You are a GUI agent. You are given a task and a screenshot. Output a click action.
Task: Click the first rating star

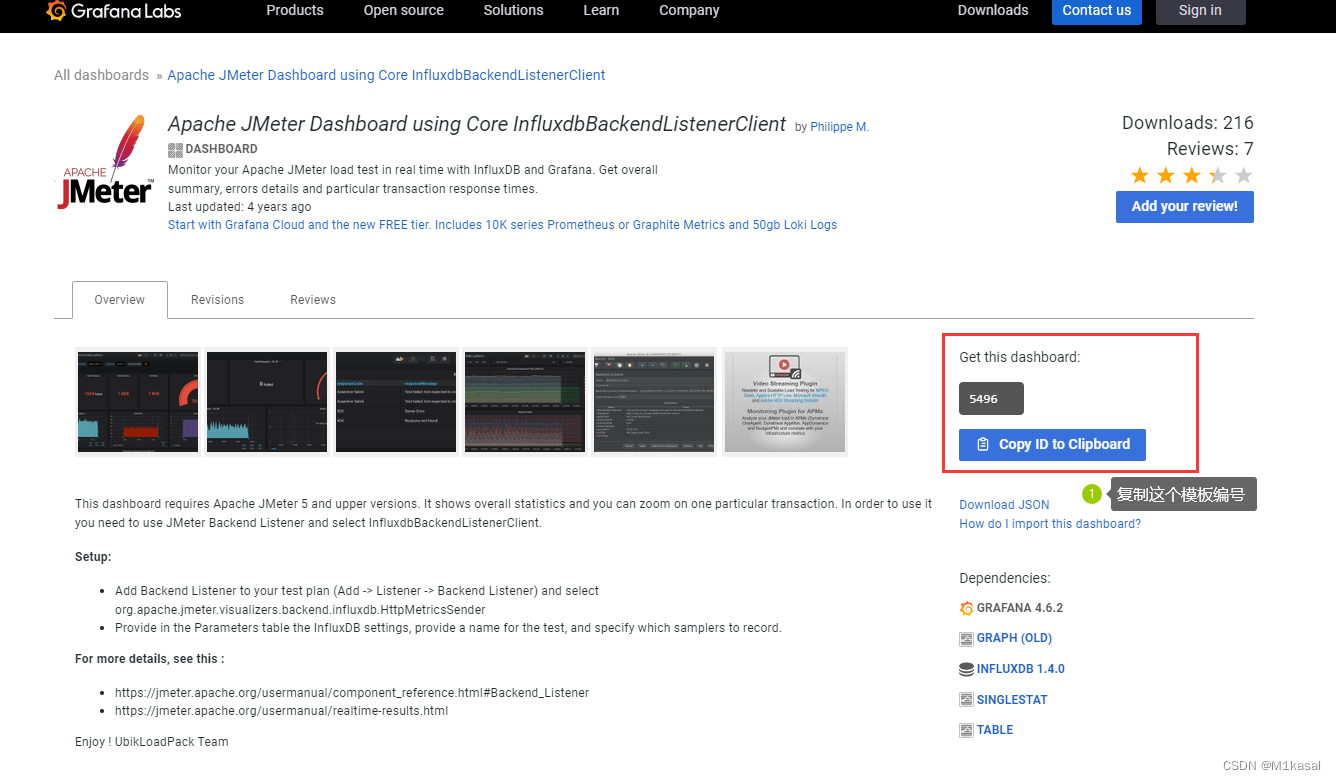(x=1140, y=176)
